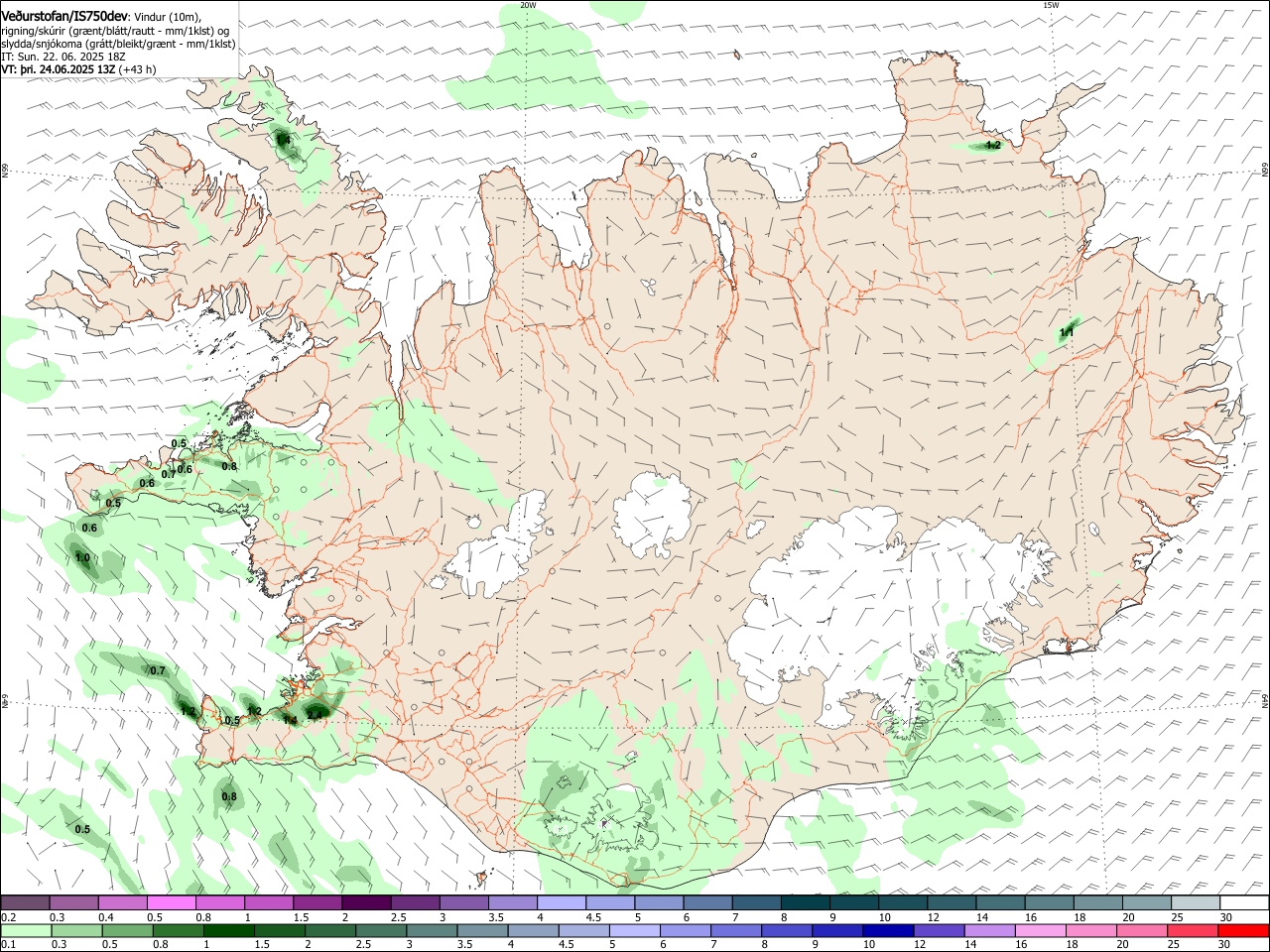Click the dark teal snow swatch for 8–9
Image resolution: width=1270 pixels, height=952 pixels.
806,903
